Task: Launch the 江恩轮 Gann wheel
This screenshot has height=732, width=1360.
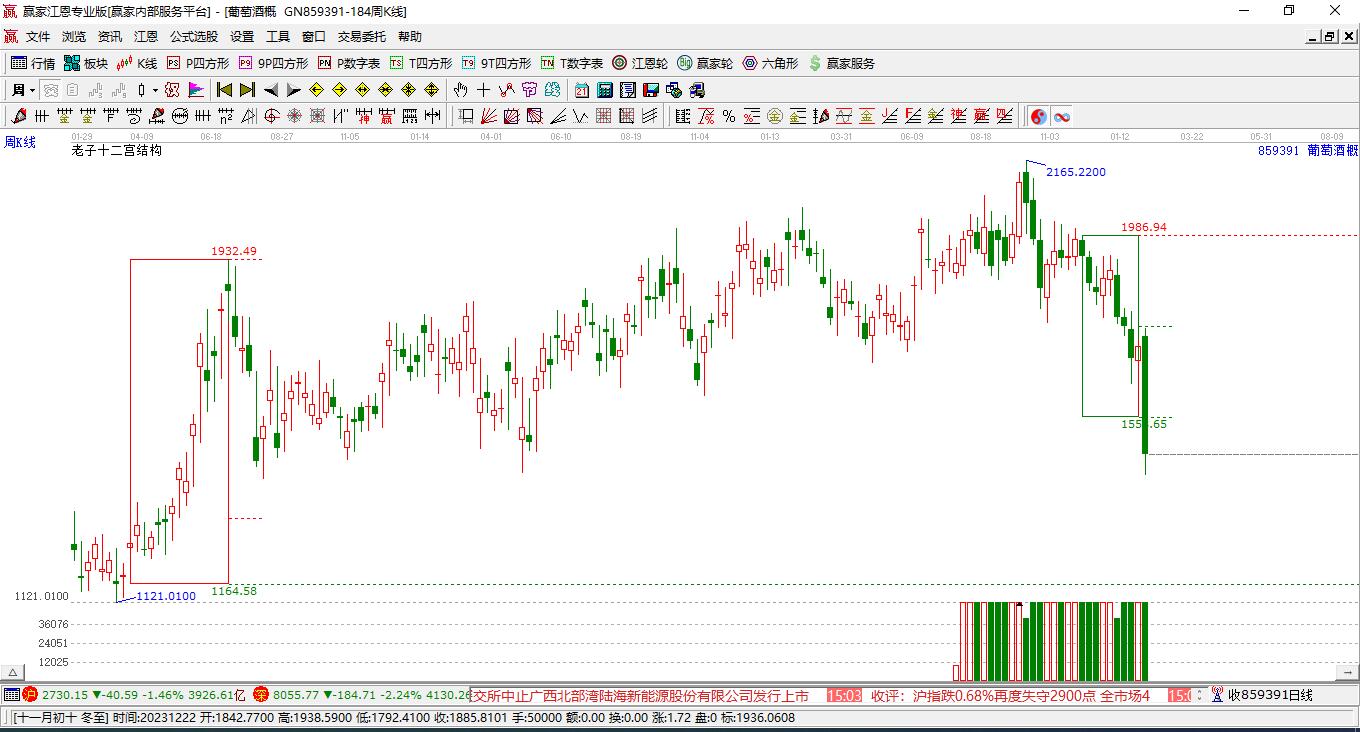Action: [x=640, y=63]
